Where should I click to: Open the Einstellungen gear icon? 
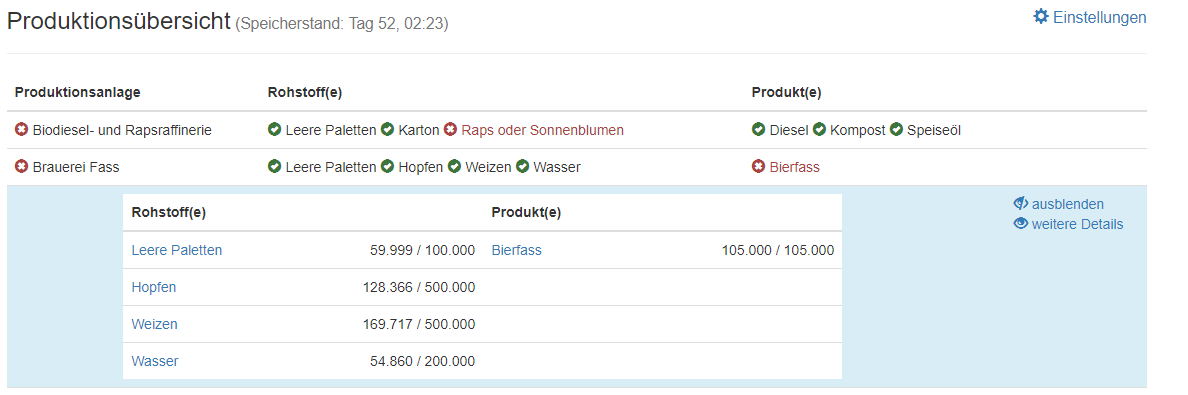click(x=1041, y=16)
